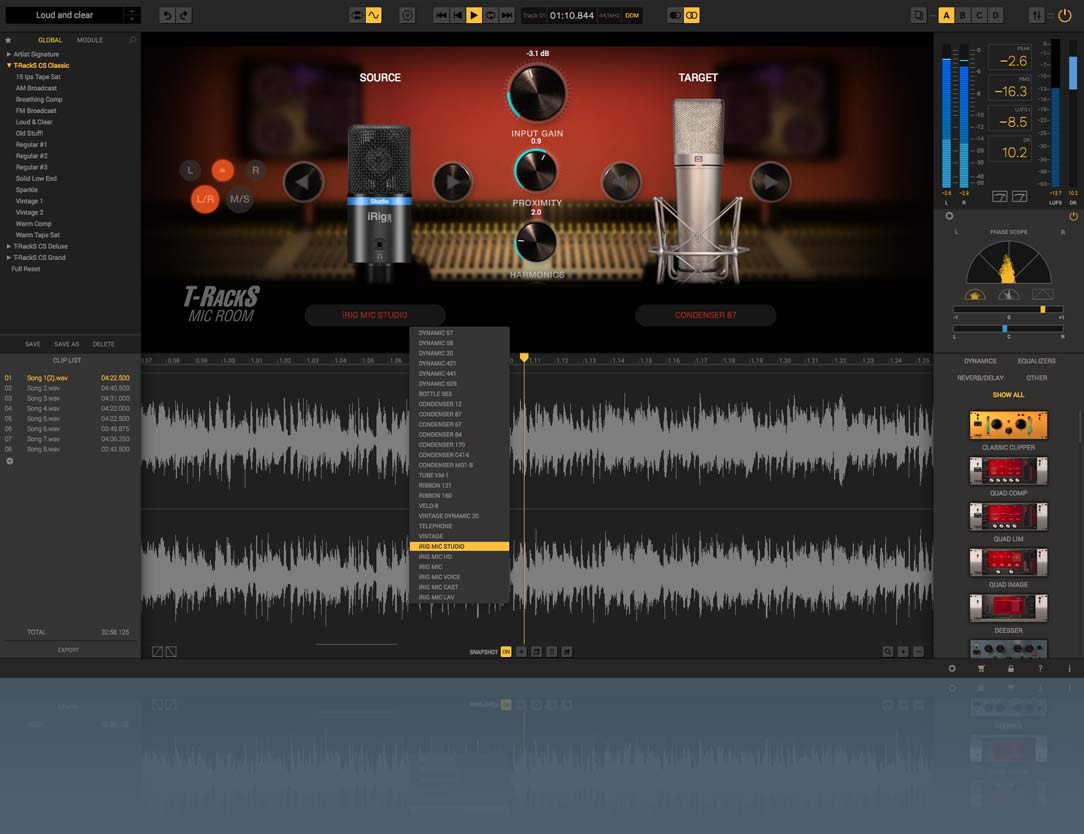Click the favorites star icon
Image resolution: width=1084 pixels, height=834 pixels.
8,40
